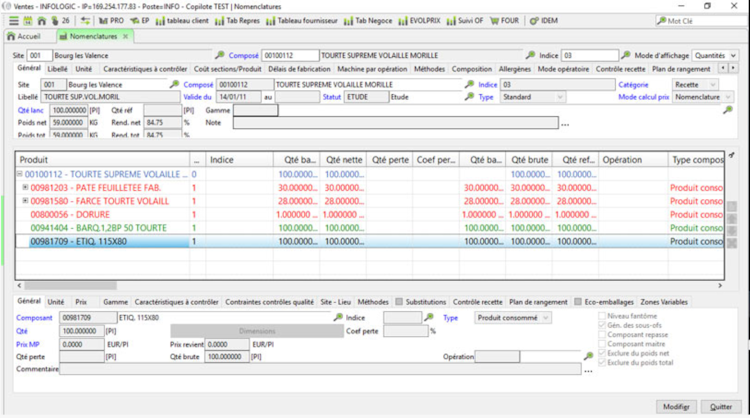Collapse the 00100112 TOURTE SUPREME tree node
750x418 pixels.
(20, 174)
